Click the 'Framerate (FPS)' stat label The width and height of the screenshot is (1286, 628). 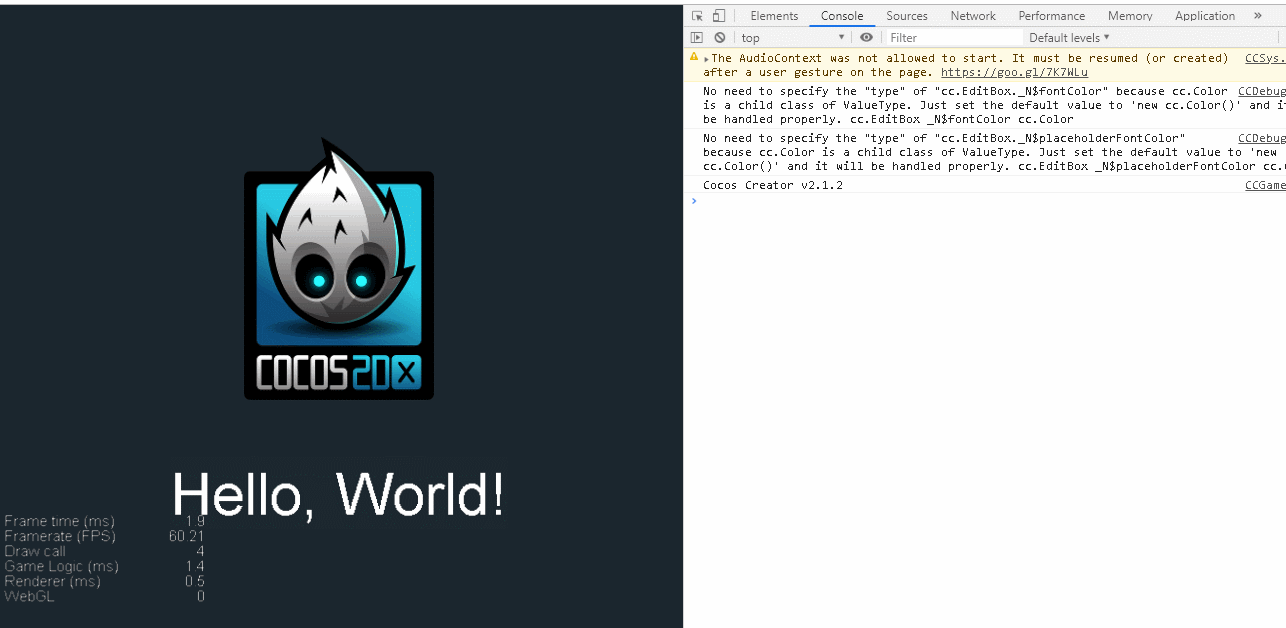60,536
